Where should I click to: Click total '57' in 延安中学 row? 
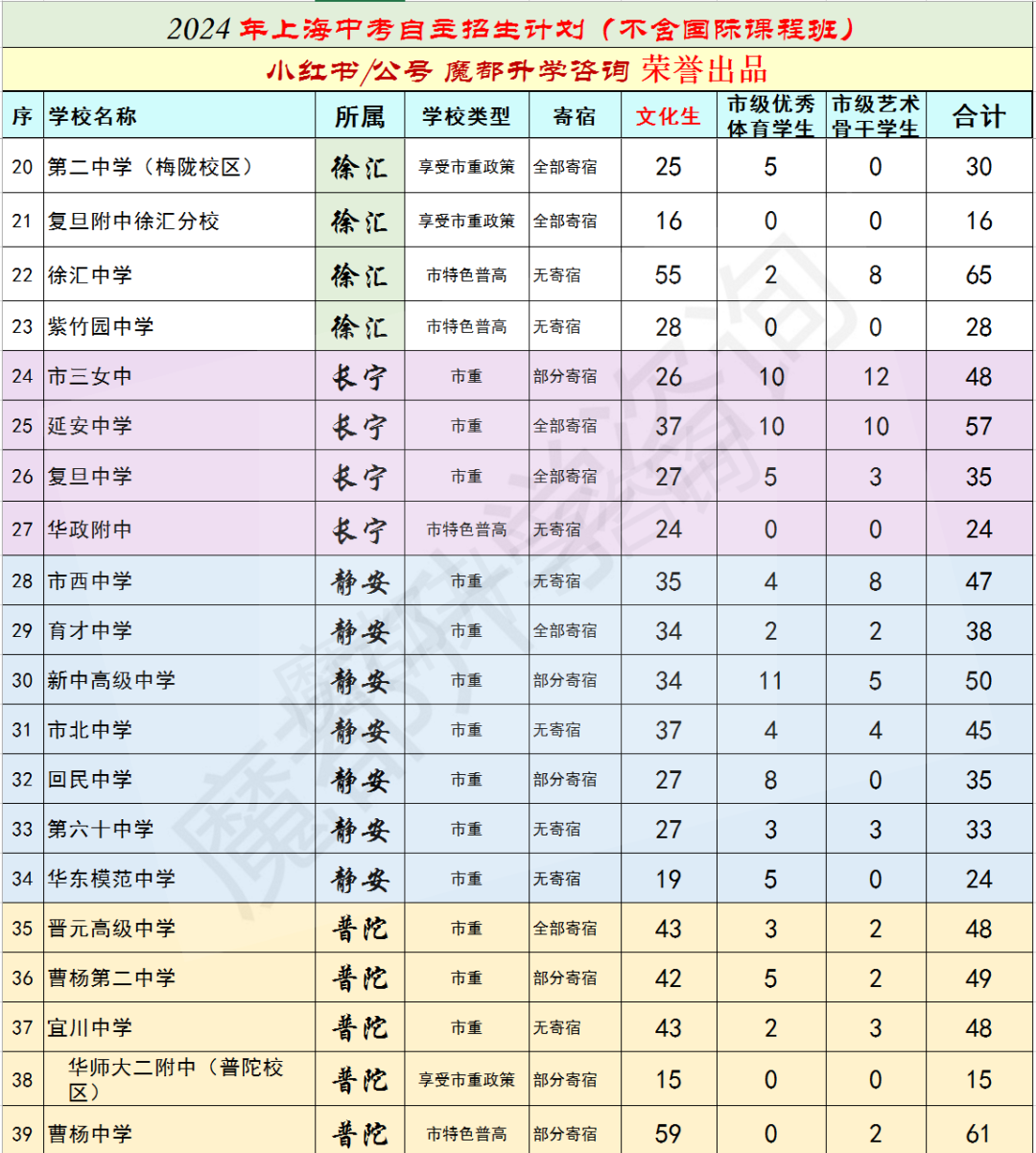(x=978, y=426)
